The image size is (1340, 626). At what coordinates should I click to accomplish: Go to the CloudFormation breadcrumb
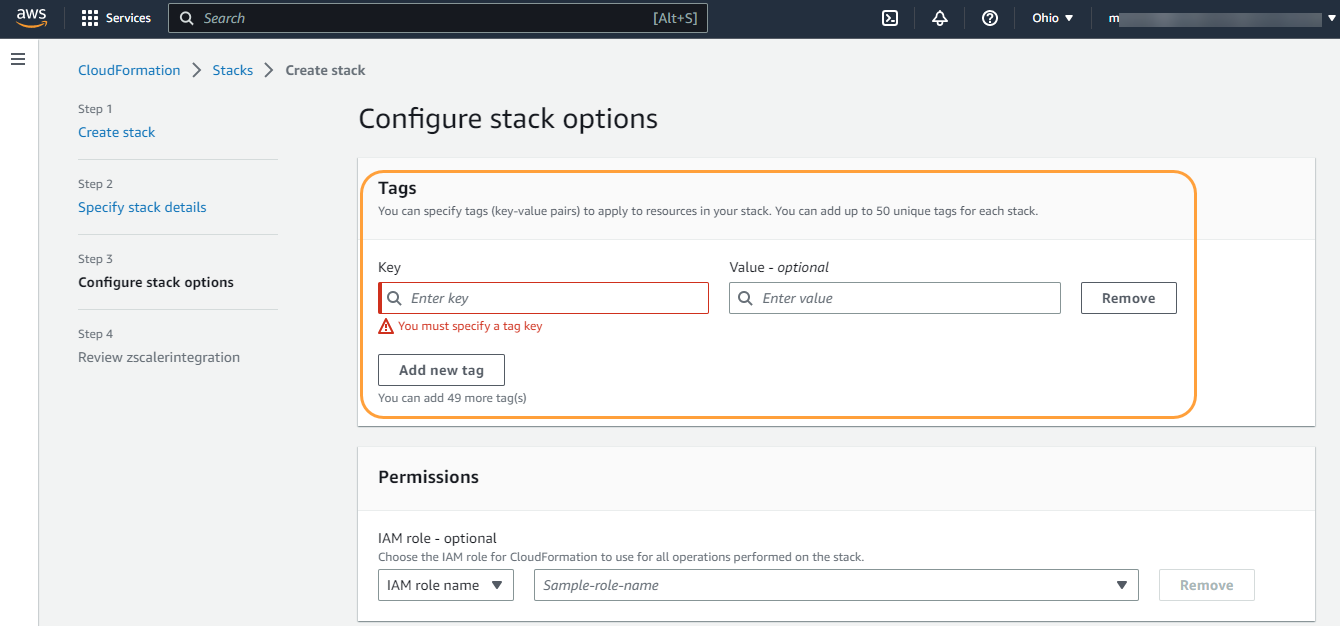click(x=129, y=70)
